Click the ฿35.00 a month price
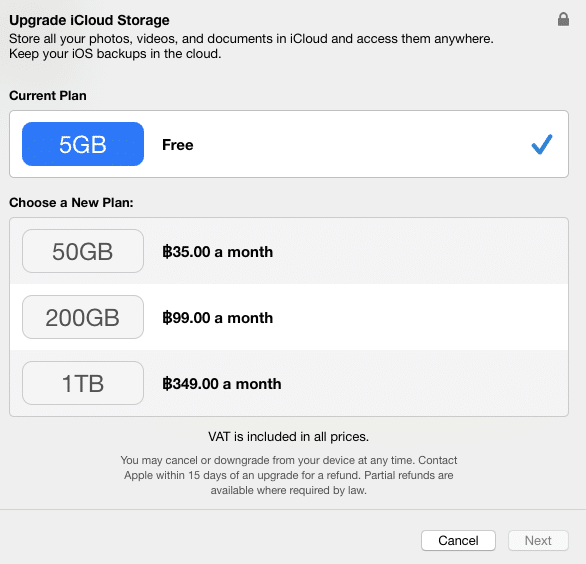 point(218,252)
